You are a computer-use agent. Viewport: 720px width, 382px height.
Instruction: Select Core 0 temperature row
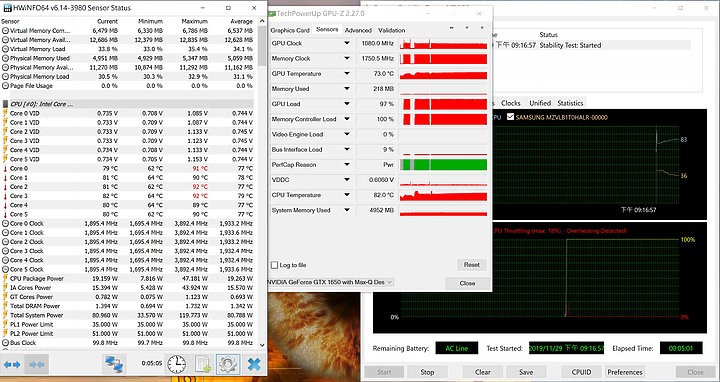coord(127,169)
